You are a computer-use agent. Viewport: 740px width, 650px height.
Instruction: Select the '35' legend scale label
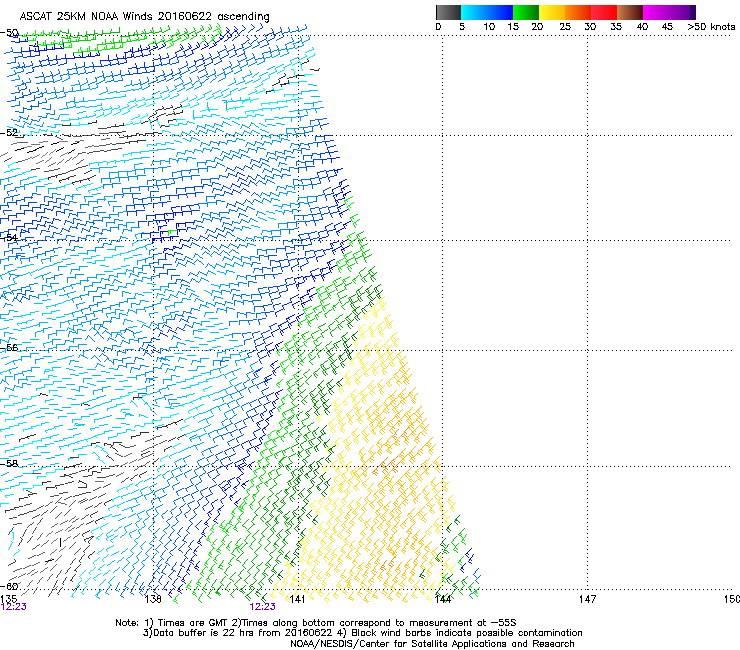pos(616,27)
